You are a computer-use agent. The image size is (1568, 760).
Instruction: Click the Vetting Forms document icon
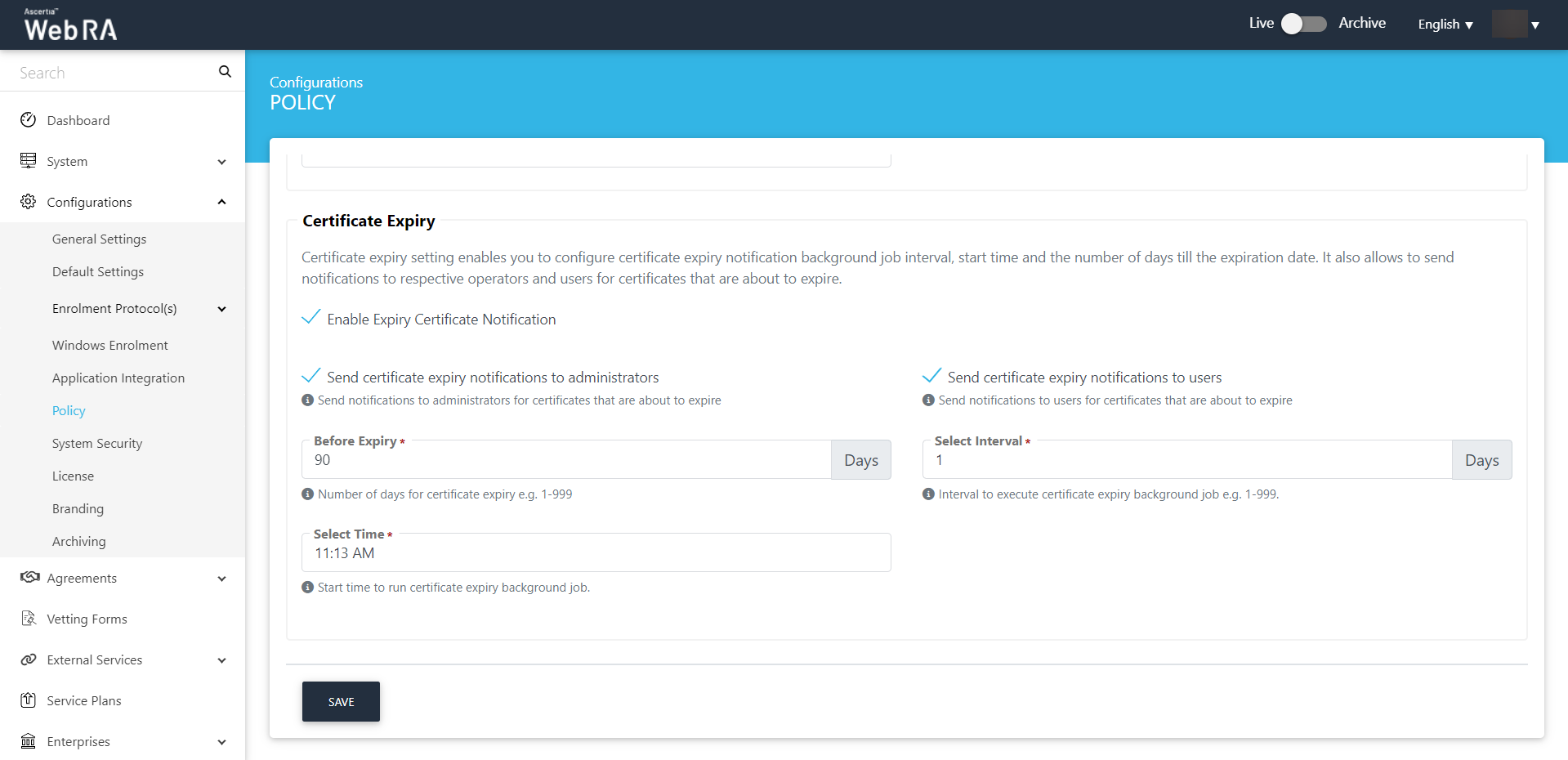(29, 619)
